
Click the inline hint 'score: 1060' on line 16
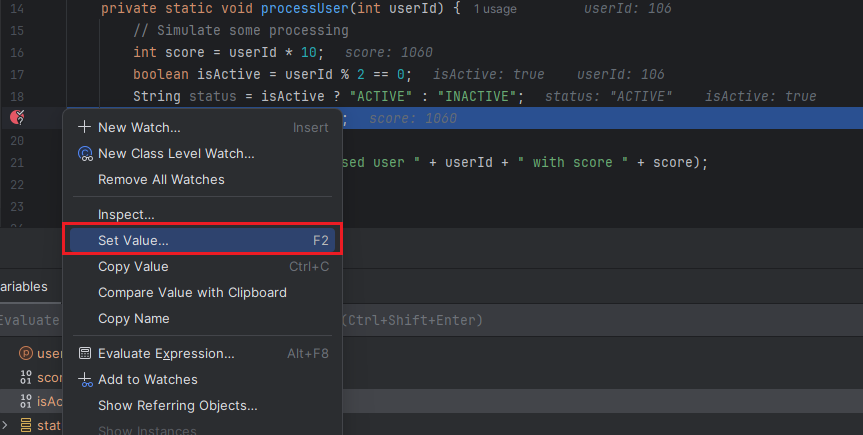[389, 52]
